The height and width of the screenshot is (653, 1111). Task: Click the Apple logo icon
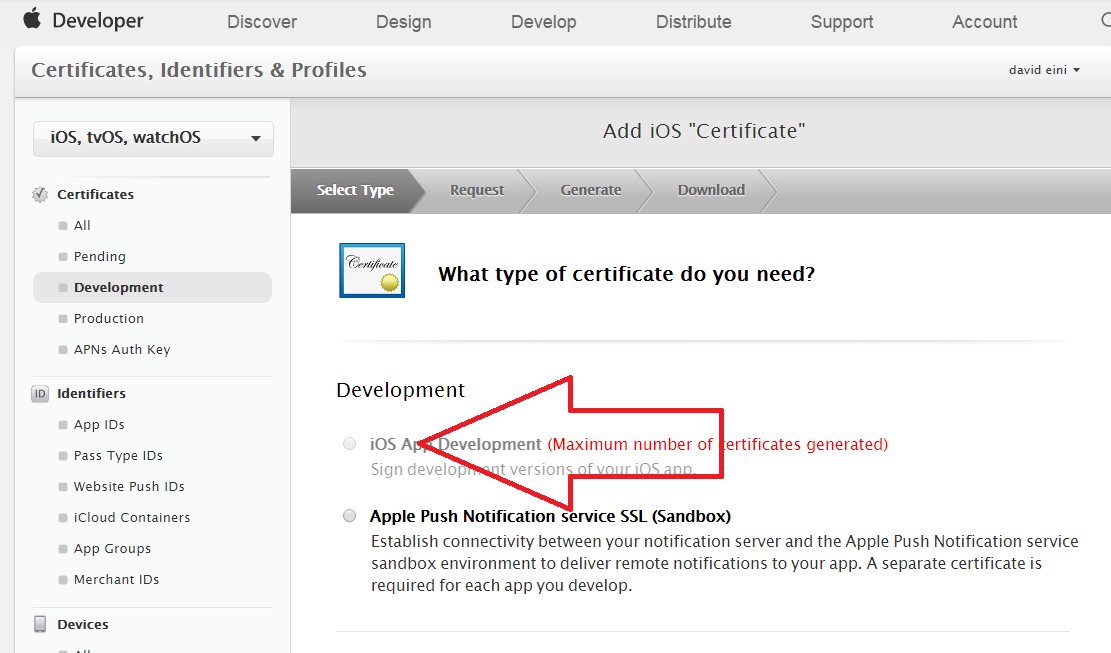pyautogui.click(x=32, y=18)
